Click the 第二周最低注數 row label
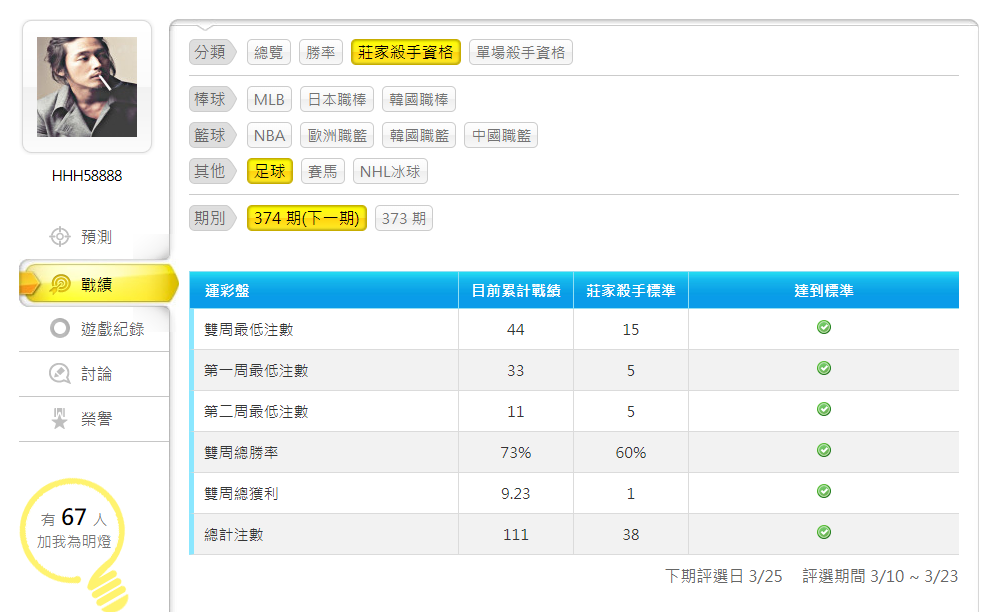983x612 pixels. point(256,411)
